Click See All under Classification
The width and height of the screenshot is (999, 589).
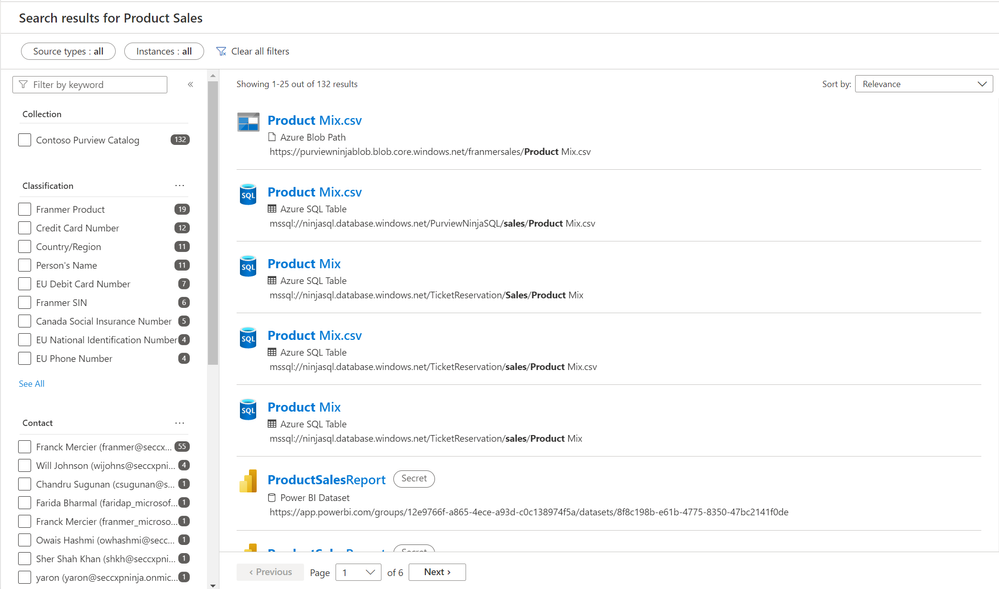31,384
